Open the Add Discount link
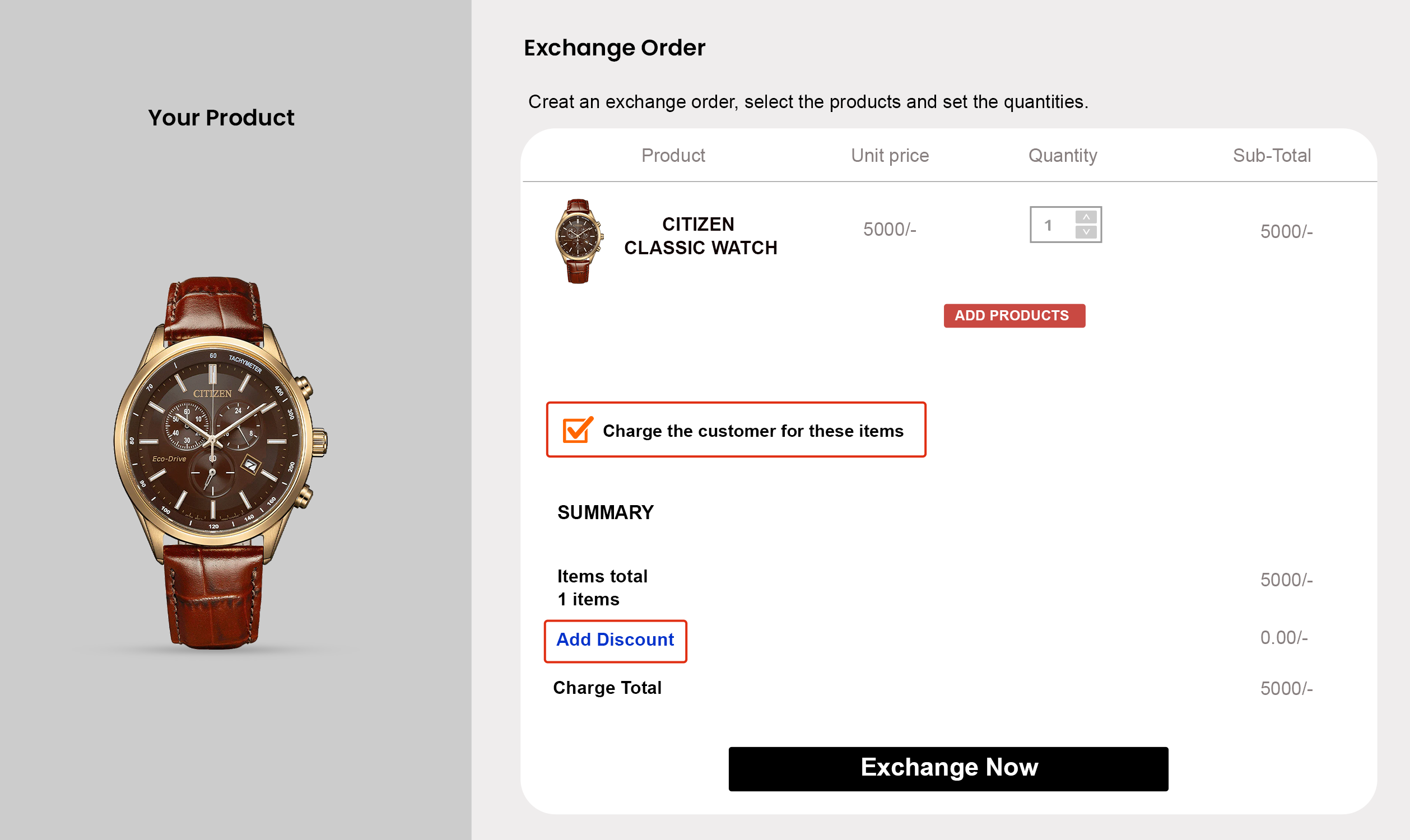Image resolution: width=1410 pixels, height=840 pixels. (615, 640)
